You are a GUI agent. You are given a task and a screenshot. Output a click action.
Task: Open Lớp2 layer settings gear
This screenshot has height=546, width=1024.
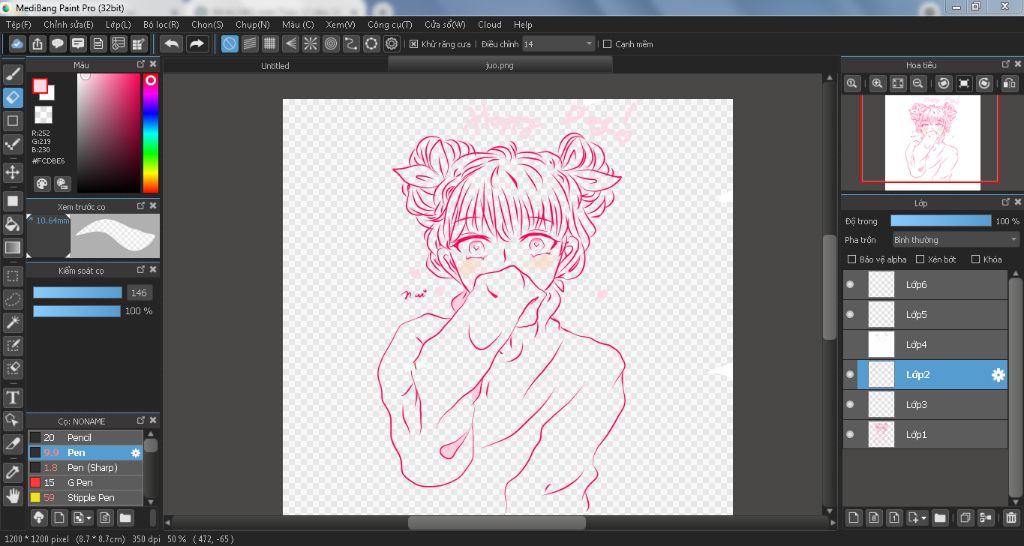998,375
